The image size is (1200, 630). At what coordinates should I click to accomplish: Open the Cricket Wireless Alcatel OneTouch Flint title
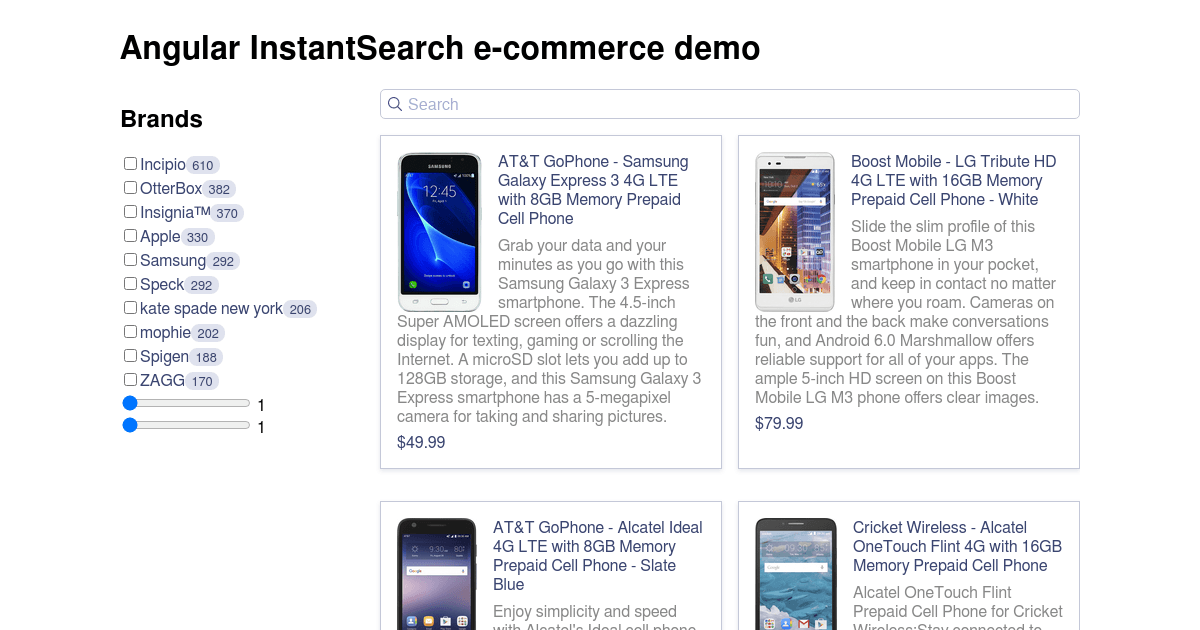pyautogui.click(x=957, y=546)
